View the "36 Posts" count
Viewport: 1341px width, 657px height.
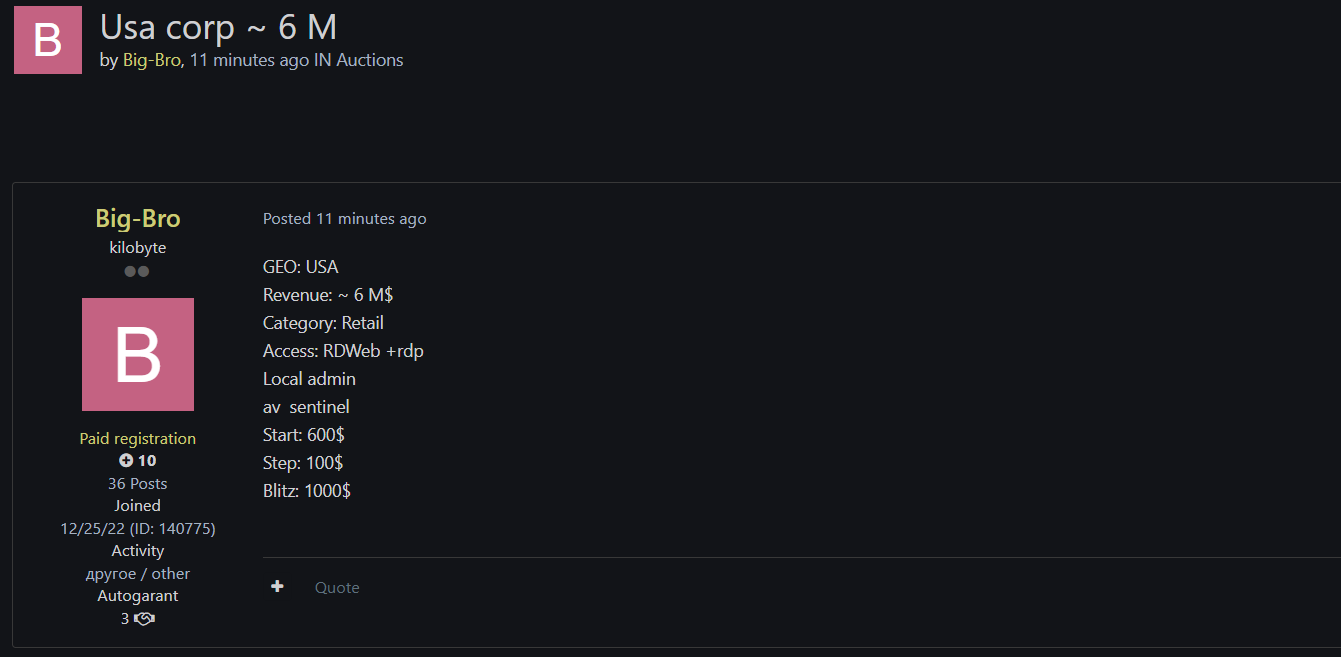pyautogui.click(x=138, y=484)
